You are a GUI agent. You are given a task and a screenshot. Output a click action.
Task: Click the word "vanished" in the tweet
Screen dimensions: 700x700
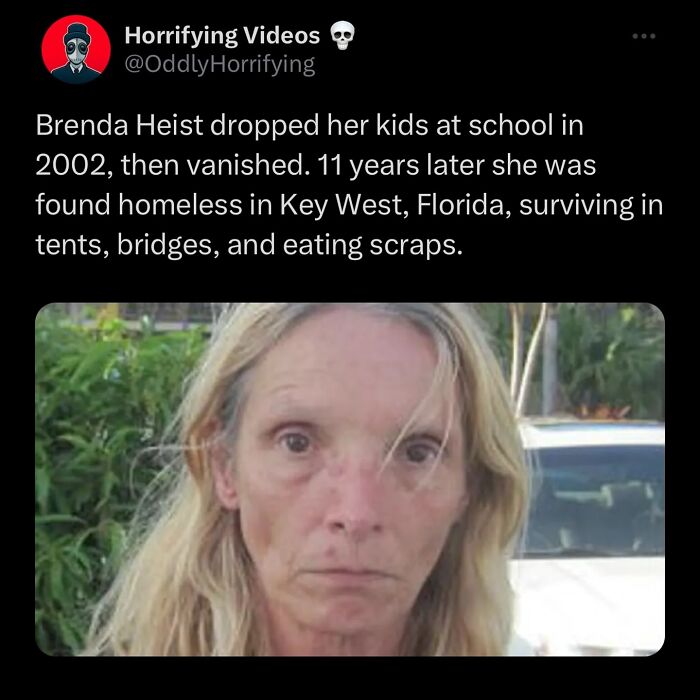[x=245, y=165]
